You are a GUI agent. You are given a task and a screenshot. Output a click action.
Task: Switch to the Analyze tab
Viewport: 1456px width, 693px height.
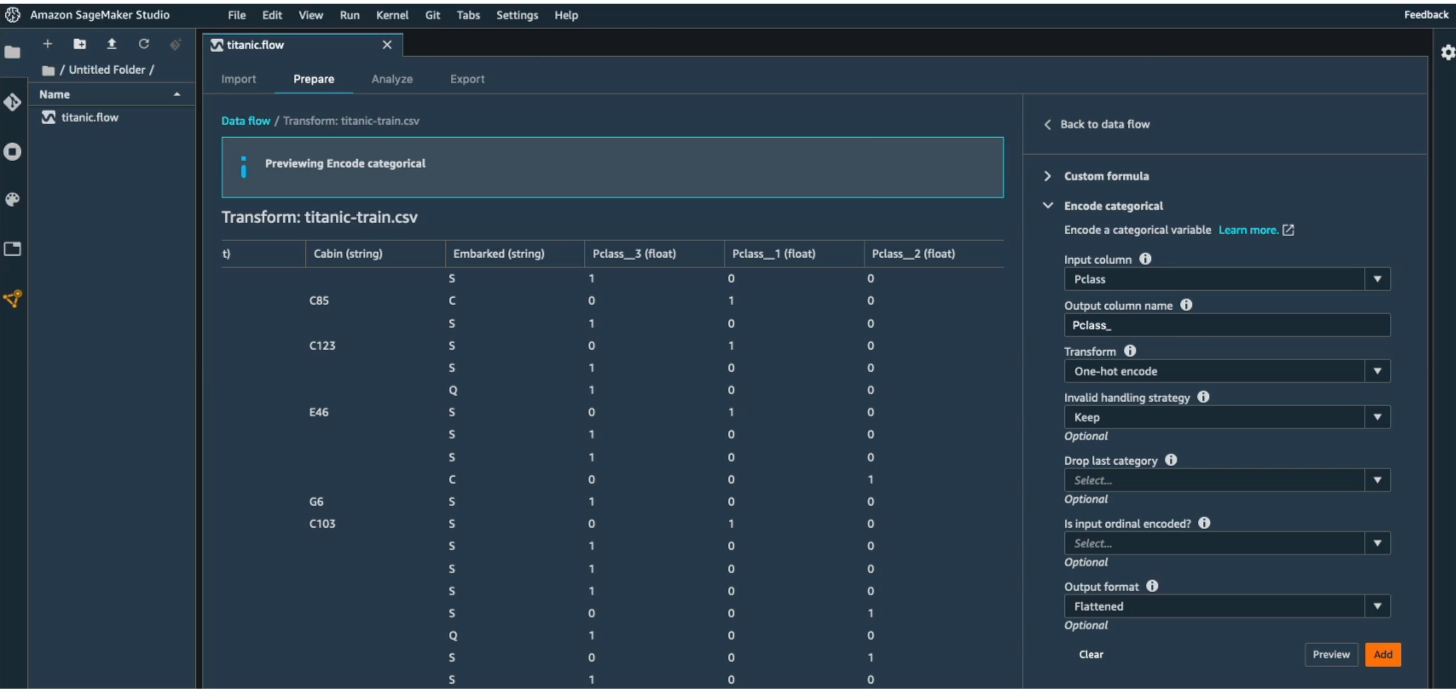[392, 79]
